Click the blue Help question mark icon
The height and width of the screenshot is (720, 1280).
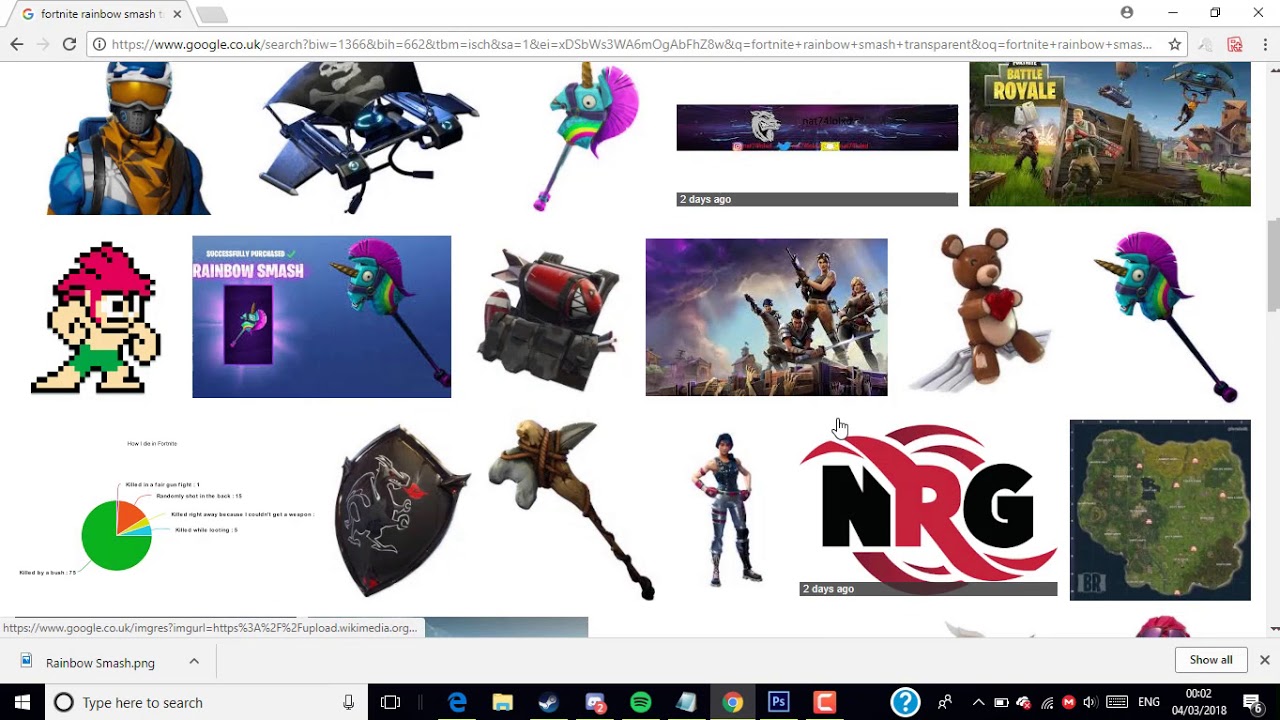click(x=905, y=702)
